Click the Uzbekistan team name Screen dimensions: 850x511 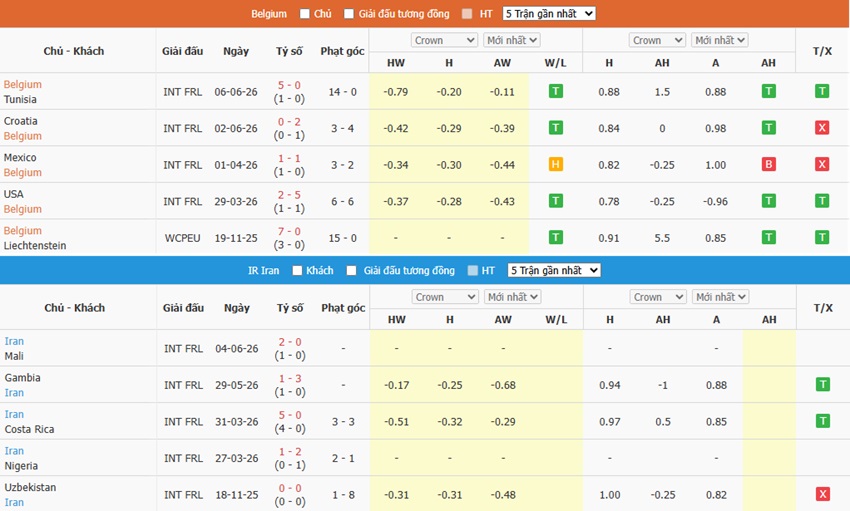pos(30,487)
